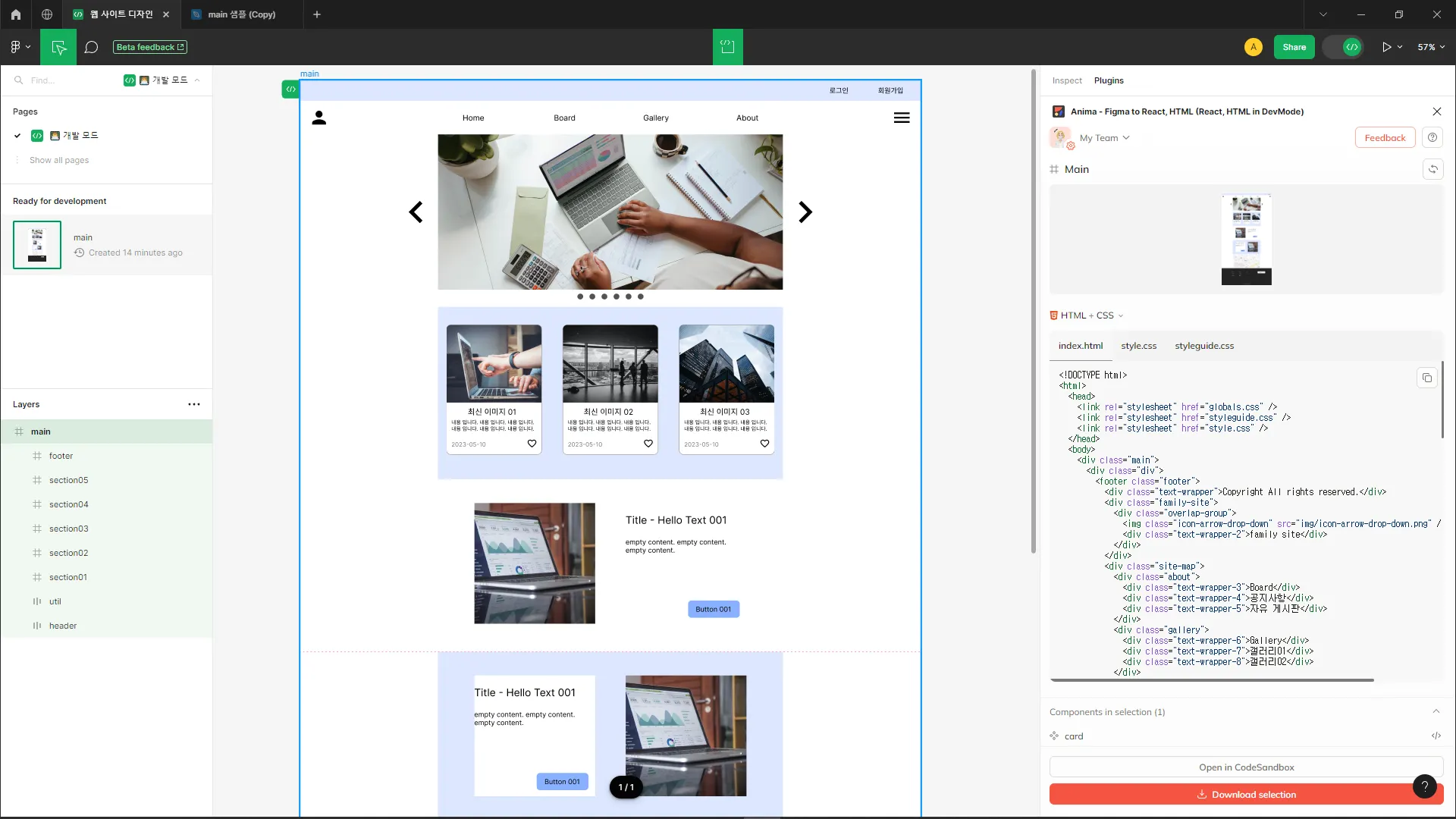The width and height of the screenshot is (1456, 819).
Task: Select the Comment tool
Action: [x=91, y=47]
